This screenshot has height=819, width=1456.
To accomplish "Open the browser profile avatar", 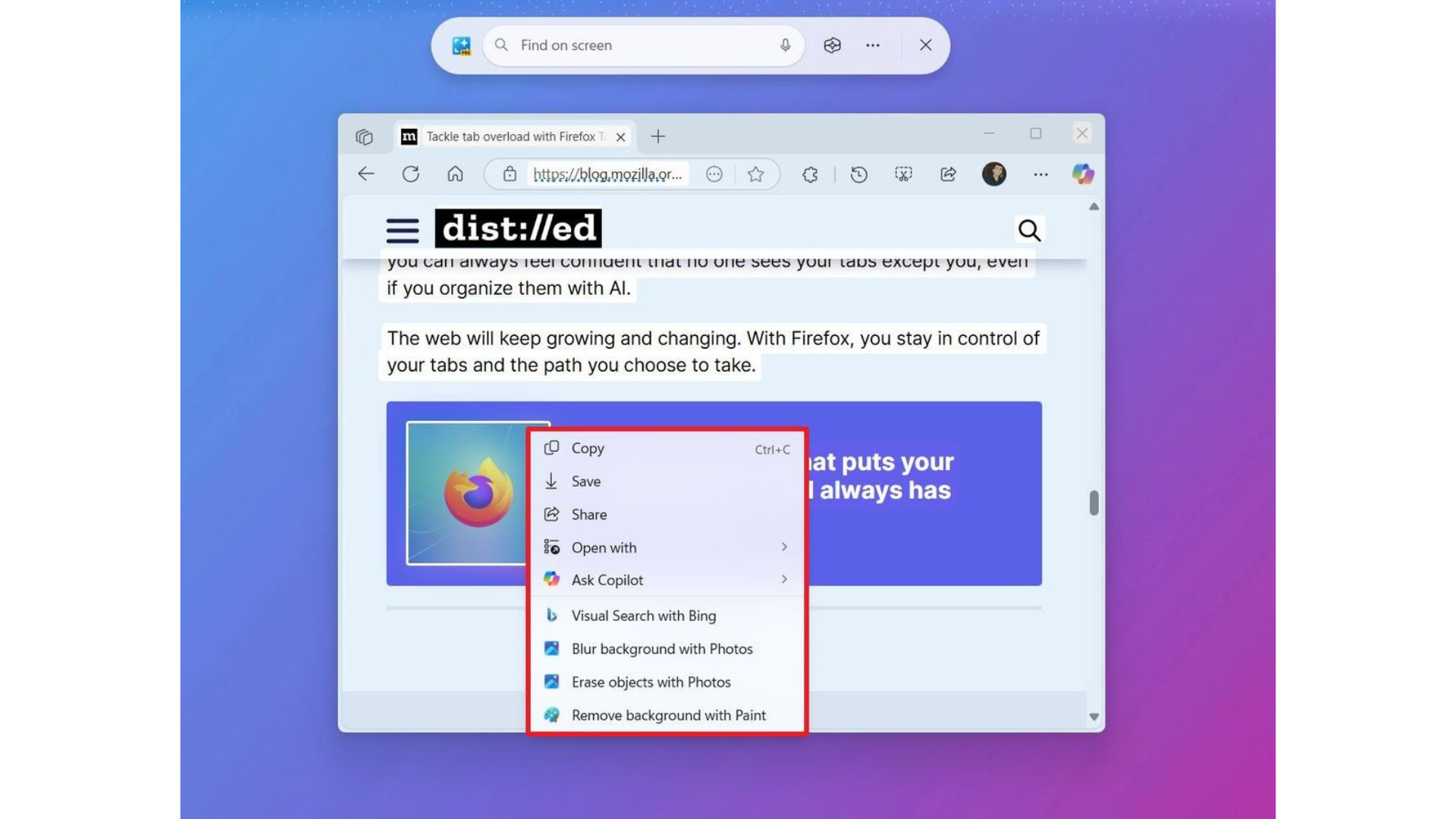I will [994, 174].
